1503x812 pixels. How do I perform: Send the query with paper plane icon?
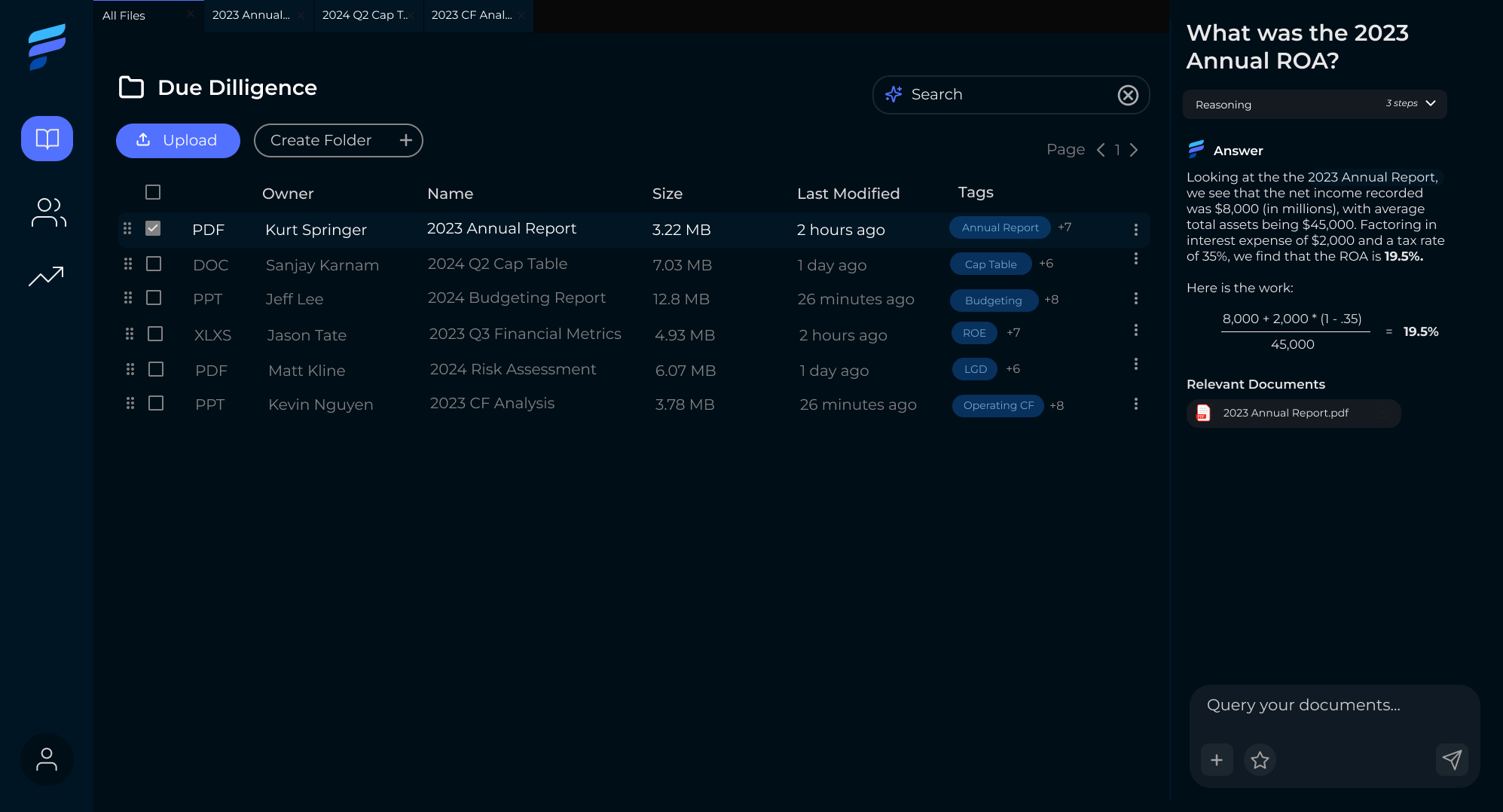pos(1452,759)
